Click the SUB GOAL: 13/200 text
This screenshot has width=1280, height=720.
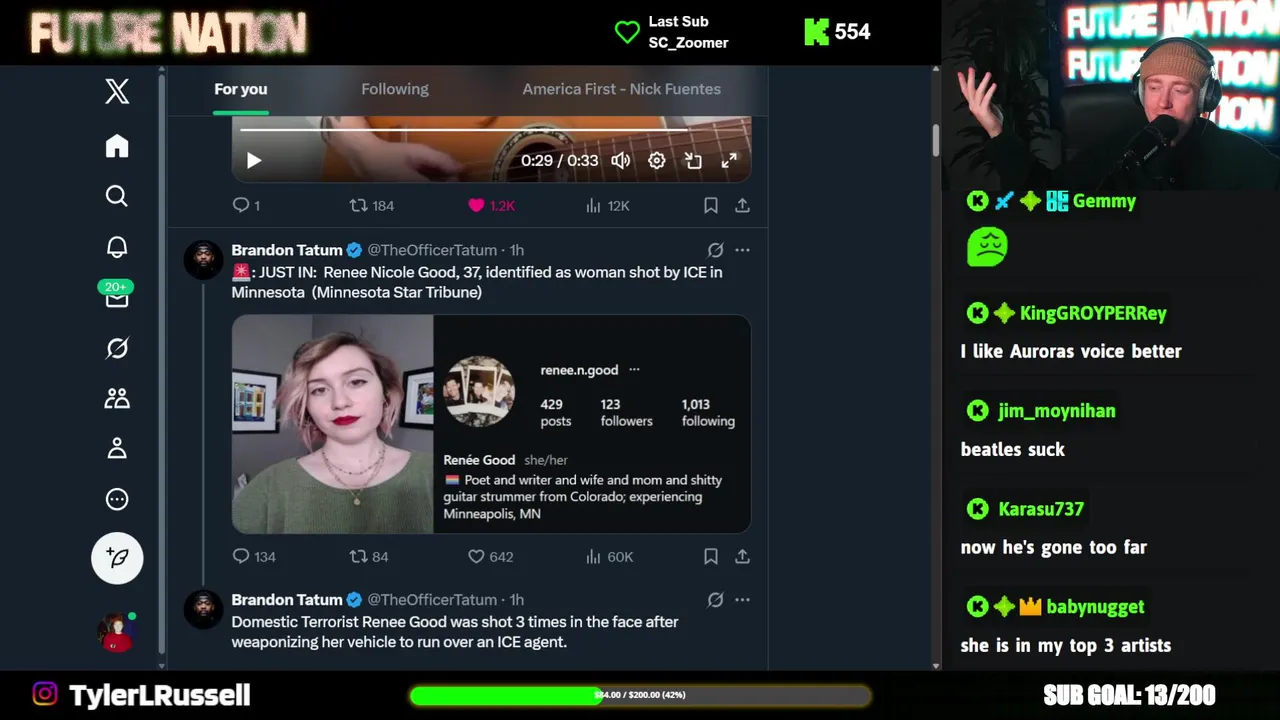(1129, 695)
